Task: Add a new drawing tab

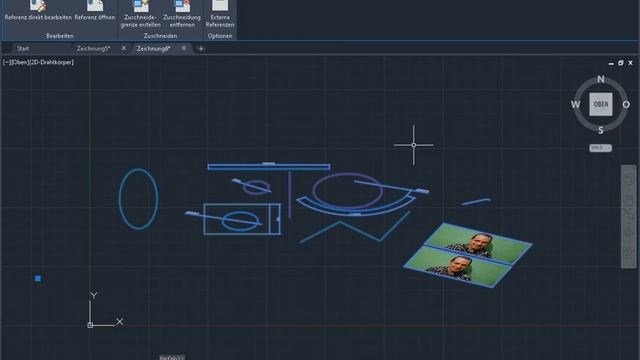Action: (200, 49)
